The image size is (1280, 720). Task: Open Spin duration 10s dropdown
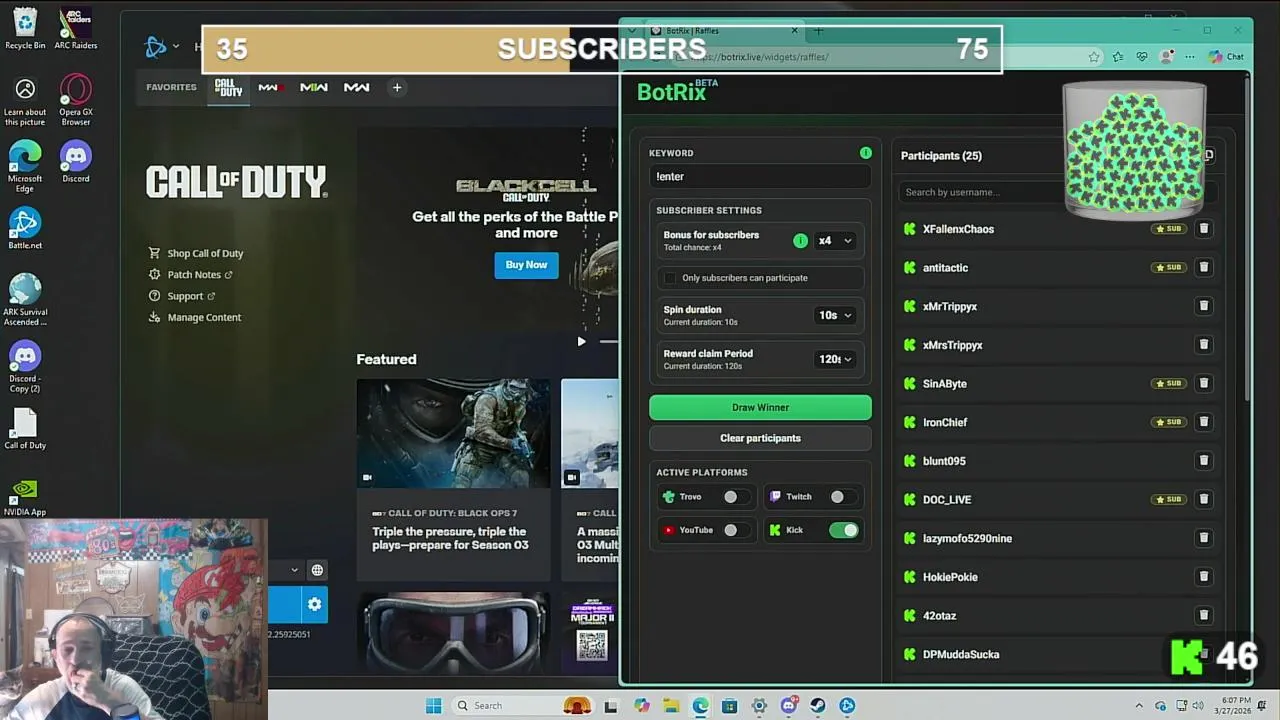[835, 315]
